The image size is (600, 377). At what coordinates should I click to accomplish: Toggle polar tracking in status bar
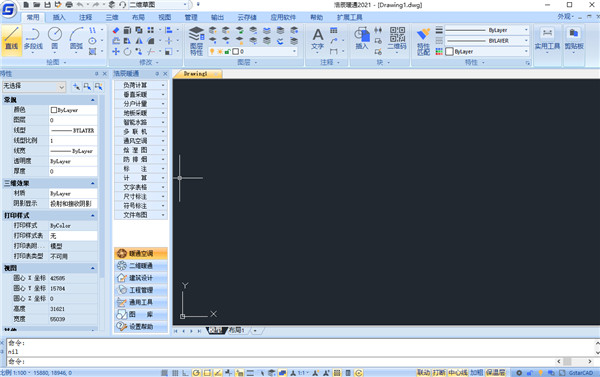pyautogui.click(x=196, y=373)
